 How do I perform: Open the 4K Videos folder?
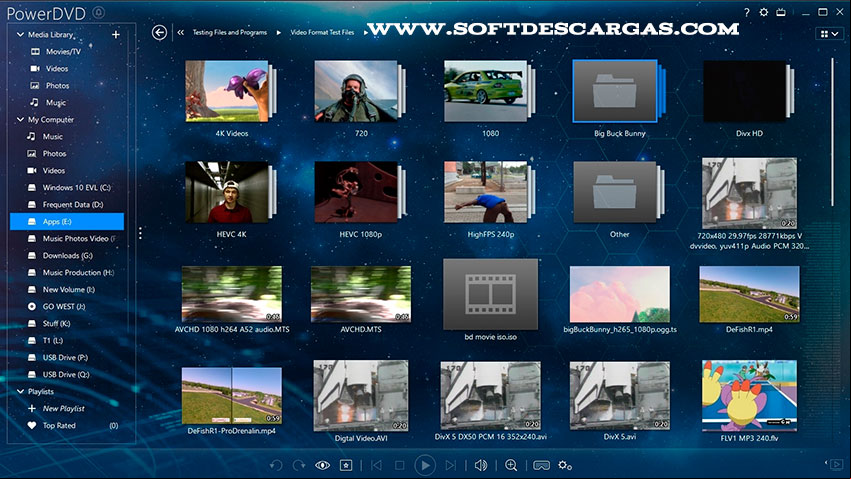point(231,91)
